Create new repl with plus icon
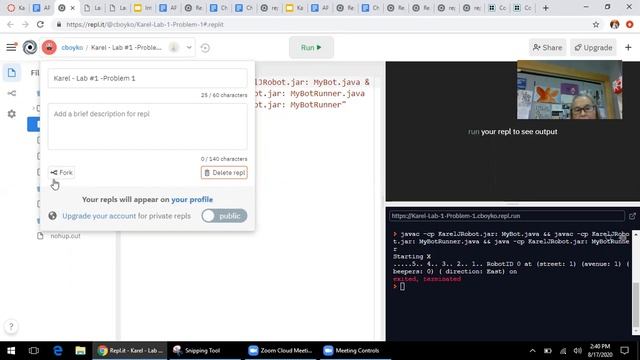The height and width of the screenshot is (360, 640). [628, 48]
